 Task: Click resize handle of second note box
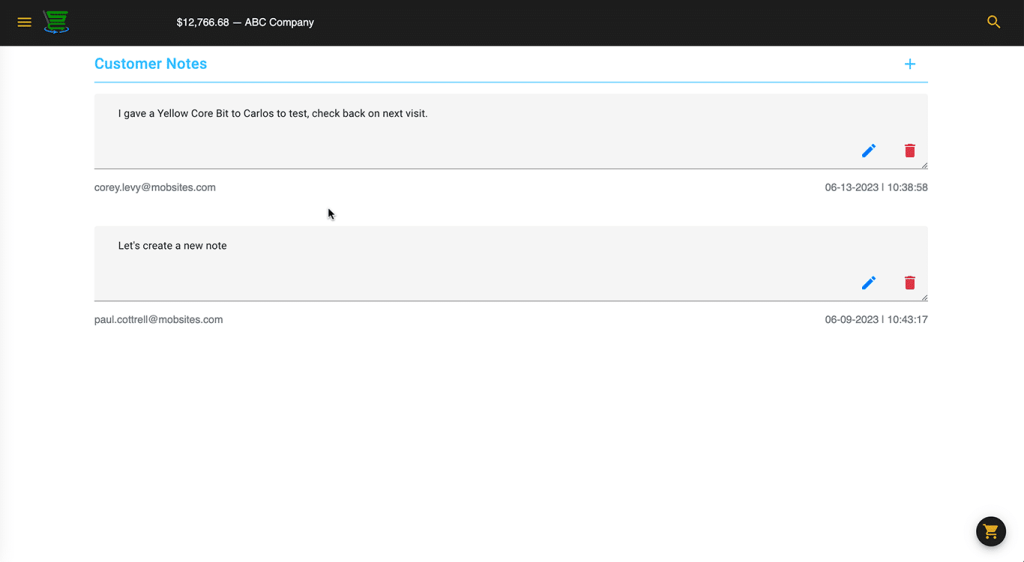point(923,297)
